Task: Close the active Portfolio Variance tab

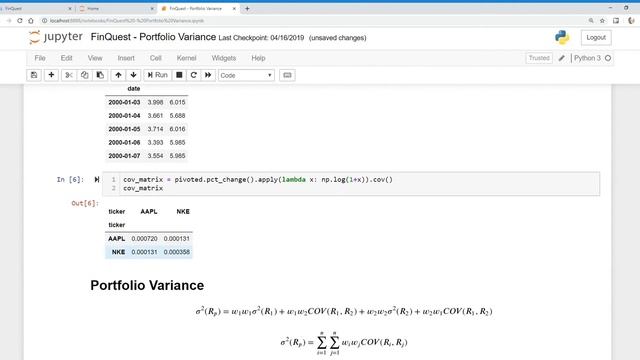Action: pos(234,9)
